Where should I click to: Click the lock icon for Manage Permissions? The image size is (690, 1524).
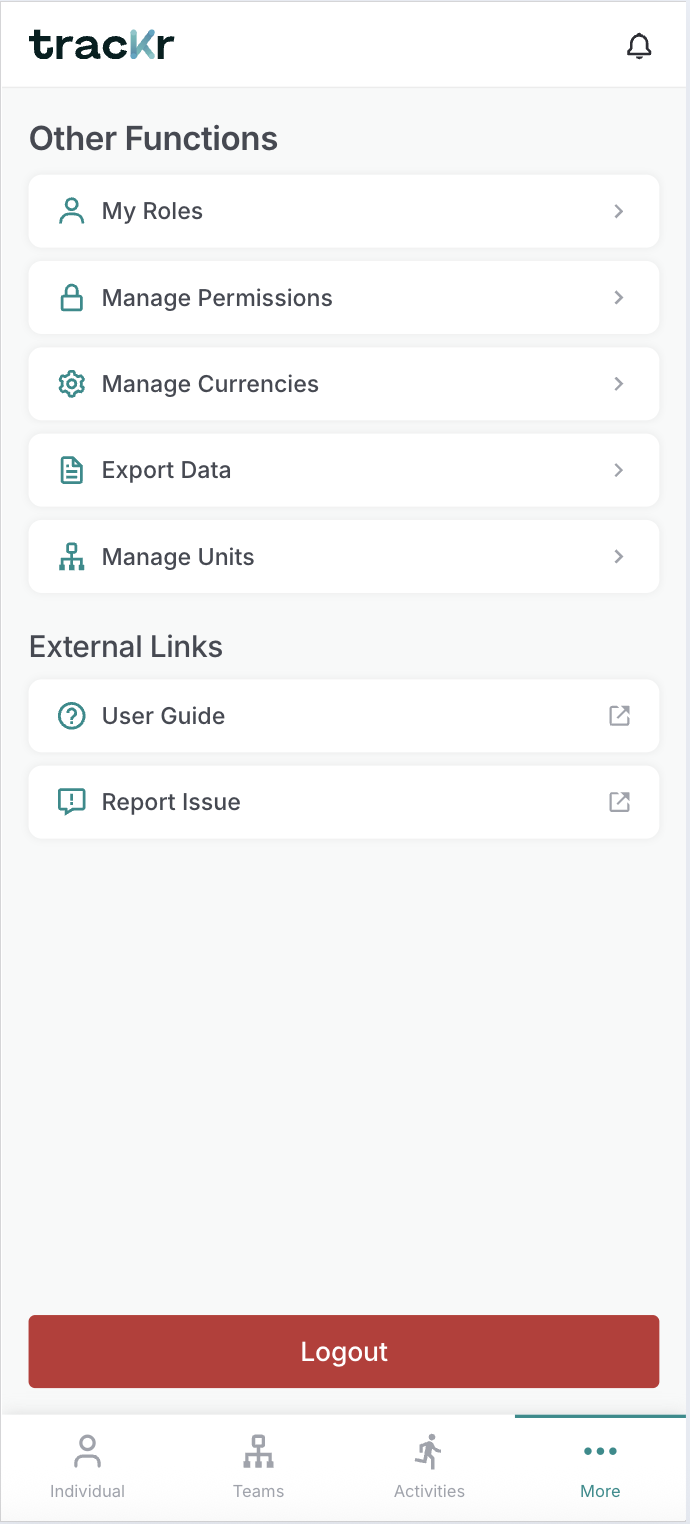pyautogui.click(x=72, y=298)
